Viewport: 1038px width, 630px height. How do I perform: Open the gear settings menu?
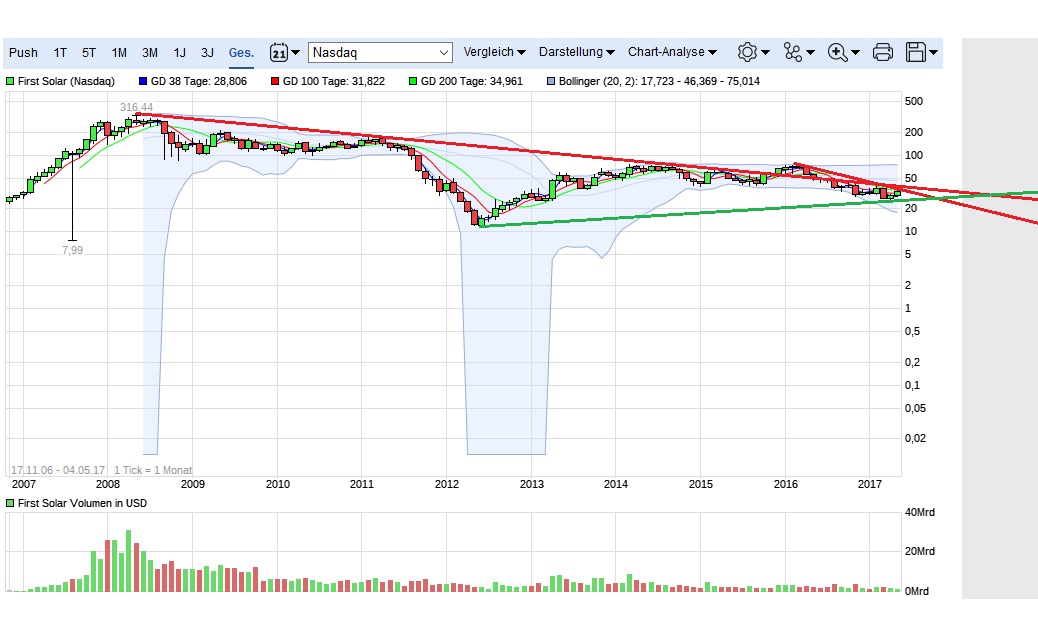pos(752,52)
